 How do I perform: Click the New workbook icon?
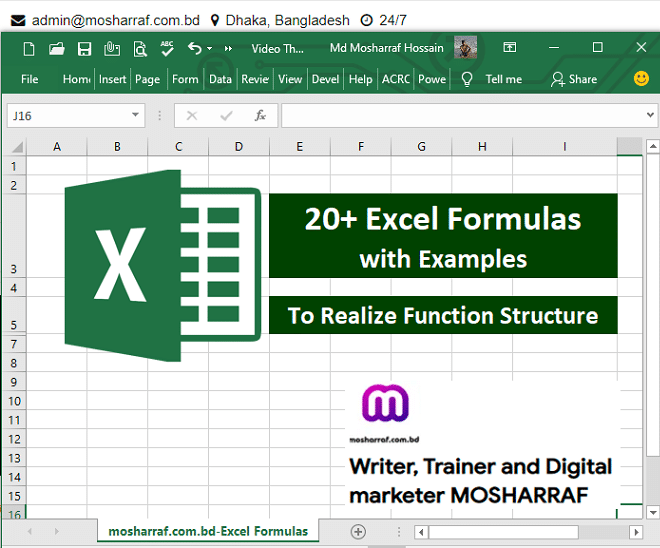(29, 49)
